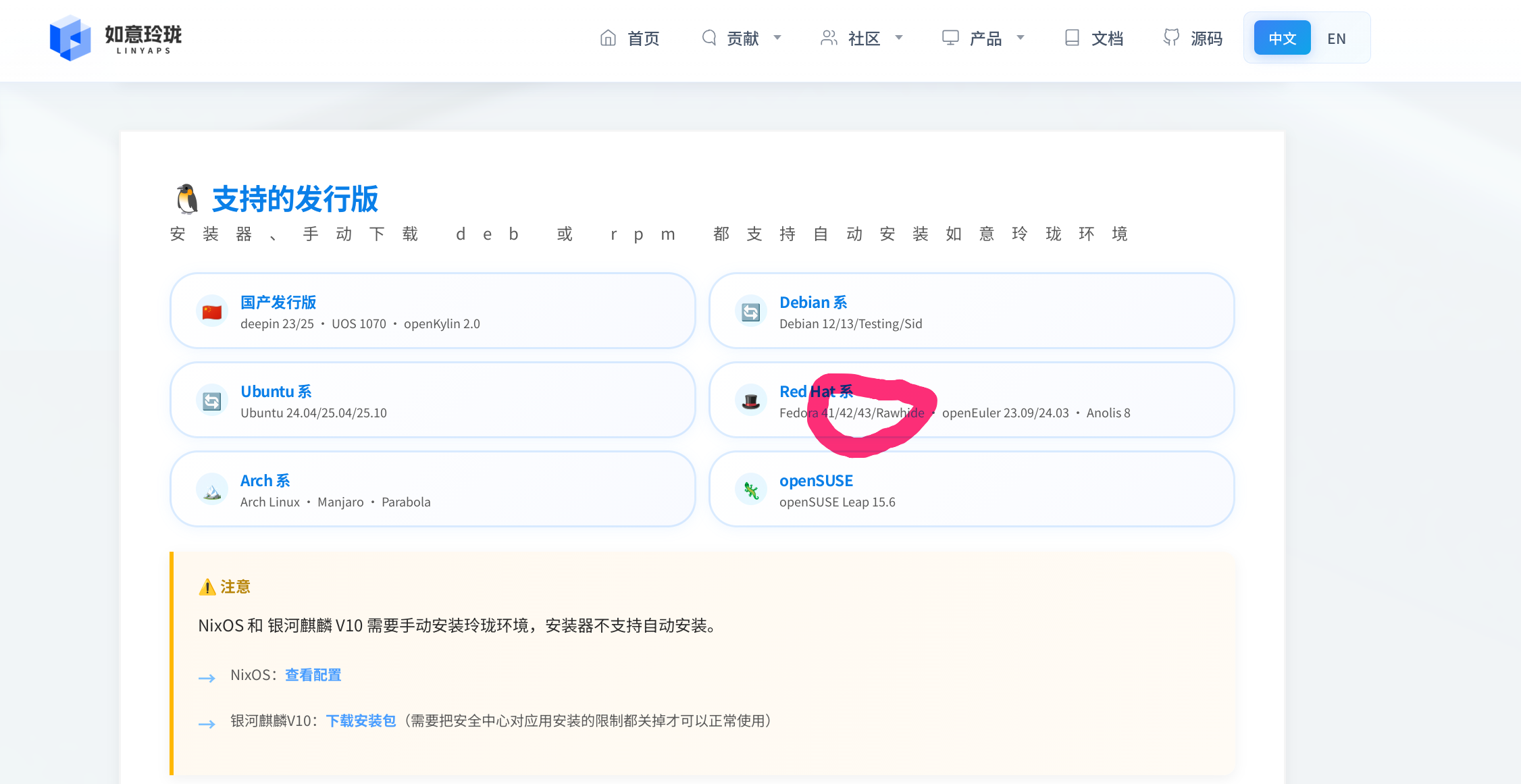Switch language to 中文

(1282, 38)
